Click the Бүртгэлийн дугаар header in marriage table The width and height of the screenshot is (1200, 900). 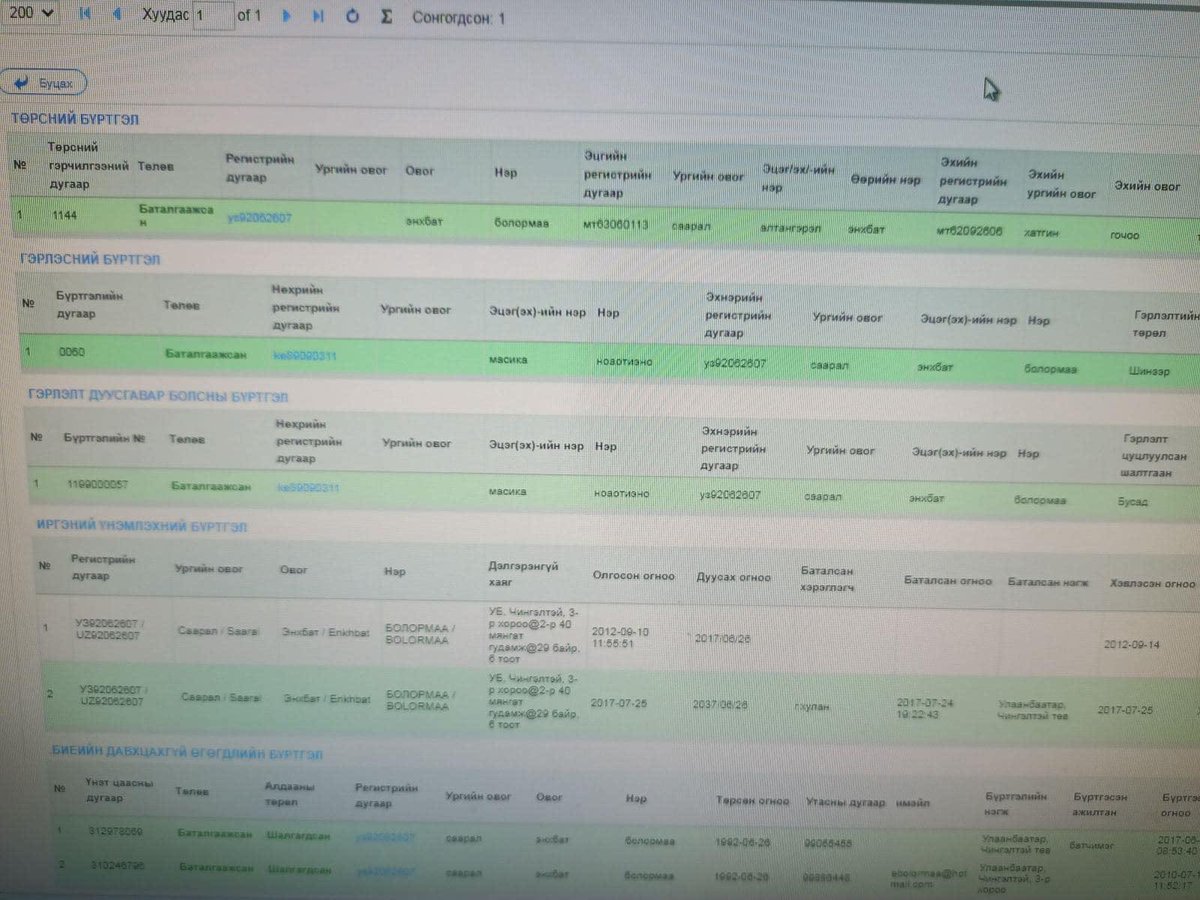89,305
